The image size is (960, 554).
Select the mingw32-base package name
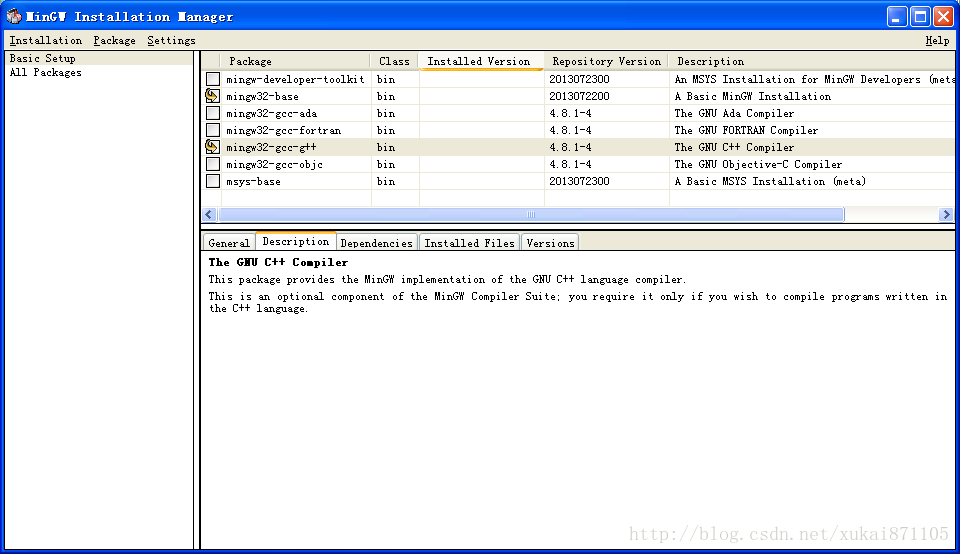point(263,96)
